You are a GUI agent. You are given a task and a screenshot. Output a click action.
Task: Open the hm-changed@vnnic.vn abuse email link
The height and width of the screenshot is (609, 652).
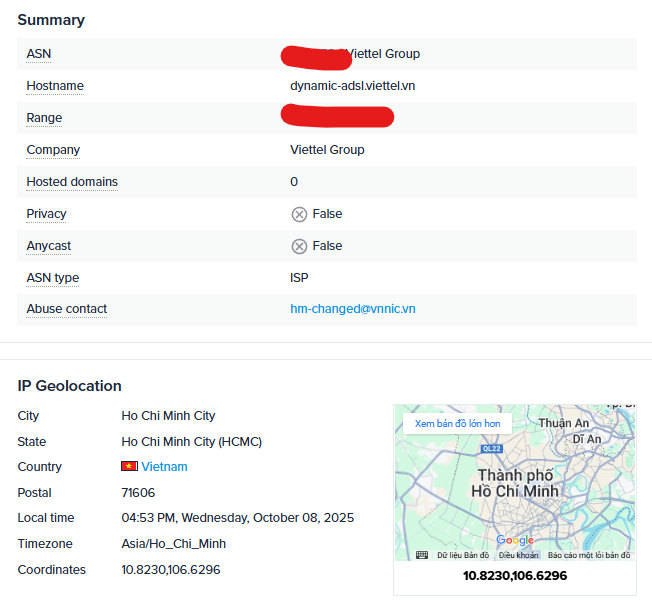pos(353,309)
